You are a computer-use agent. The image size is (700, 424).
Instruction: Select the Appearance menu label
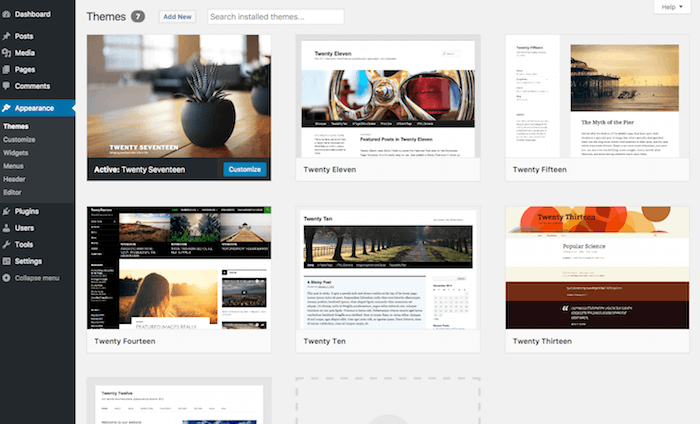click(34, 108)
